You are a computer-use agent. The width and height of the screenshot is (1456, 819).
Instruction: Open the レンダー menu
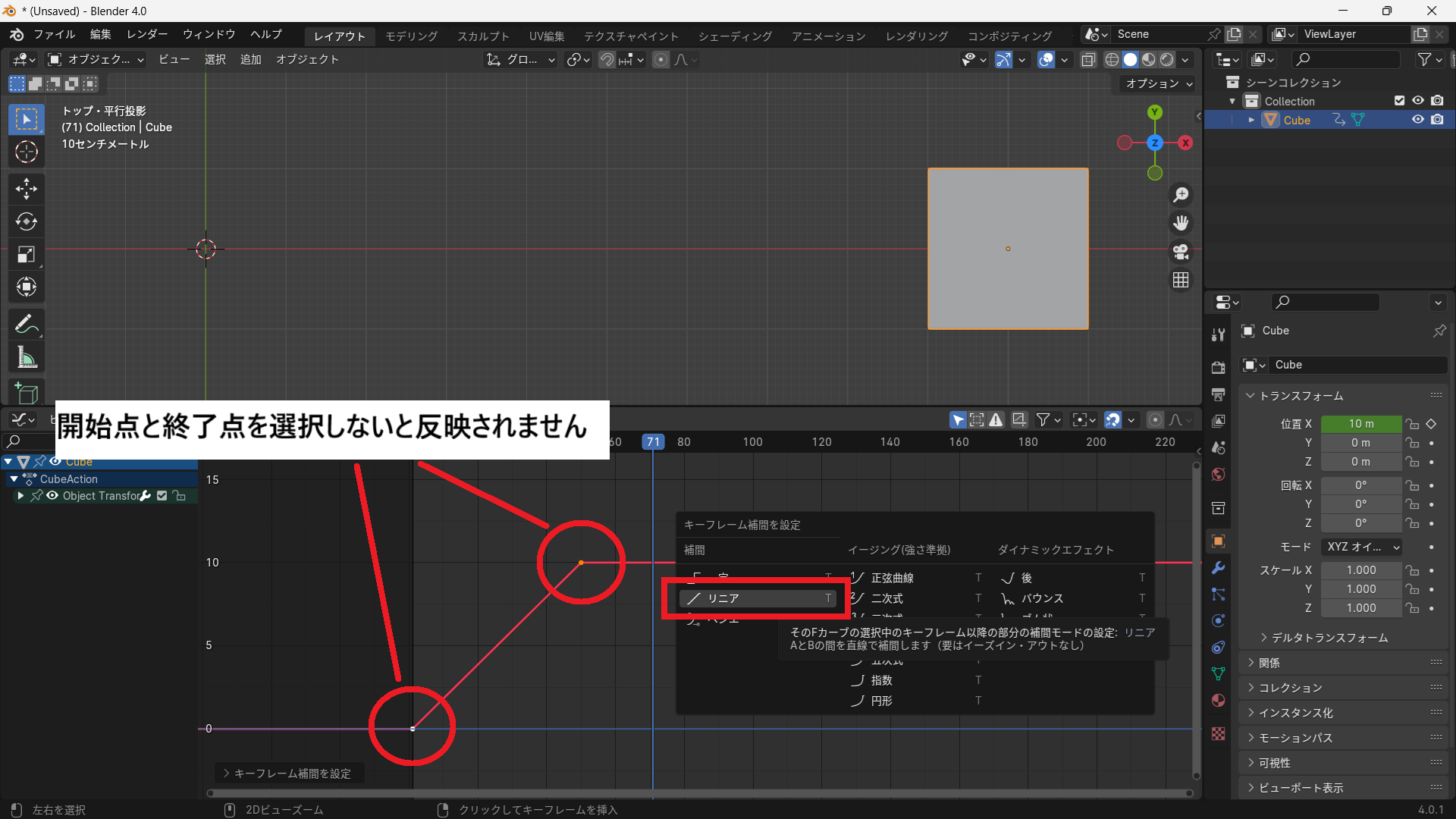pos(147,34)
